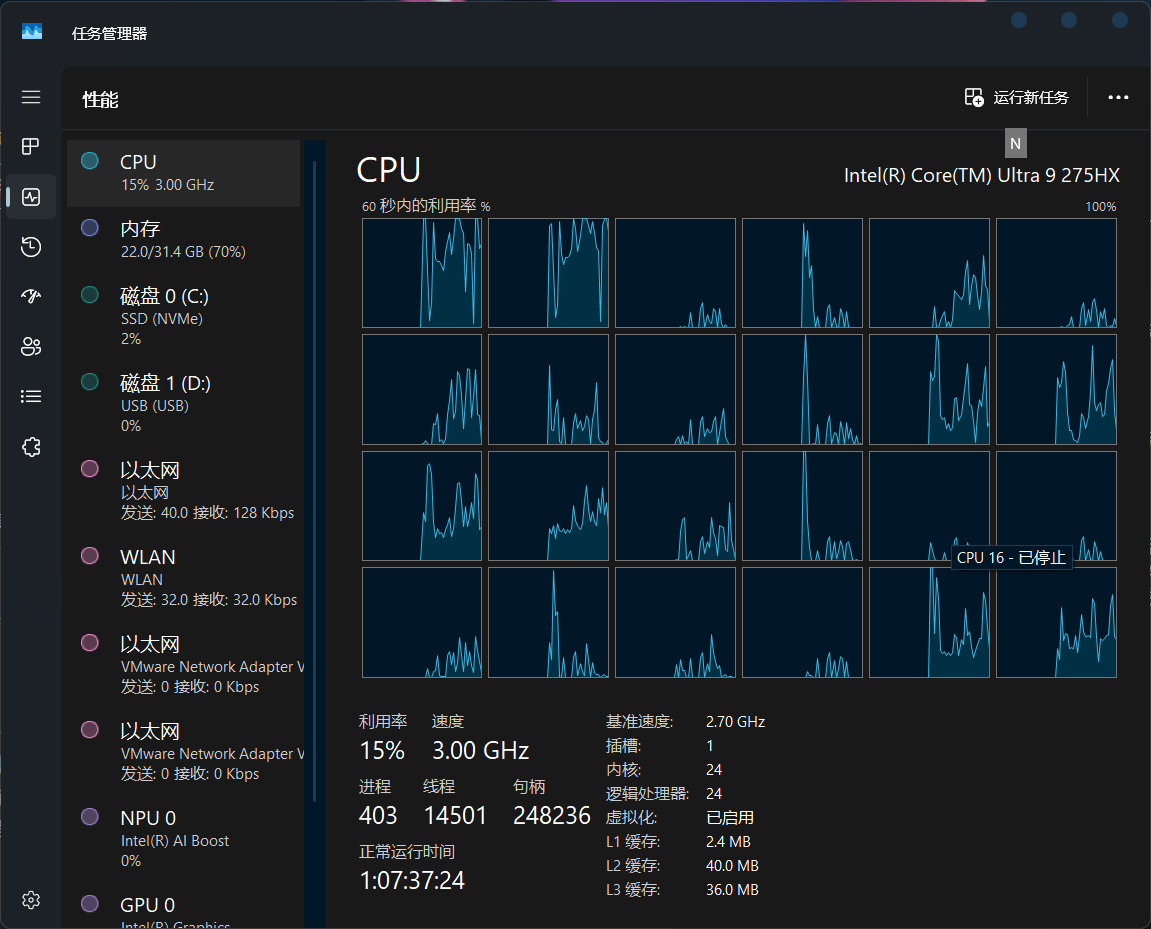
Task: Click the large CPU graph heading
Action: [x=388, y=170]
